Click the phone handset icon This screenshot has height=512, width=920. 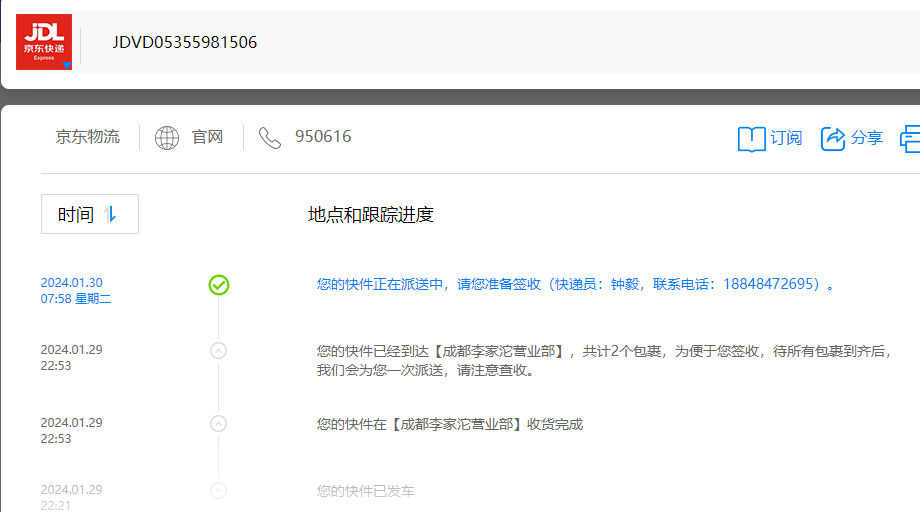(x=270, y=138)
